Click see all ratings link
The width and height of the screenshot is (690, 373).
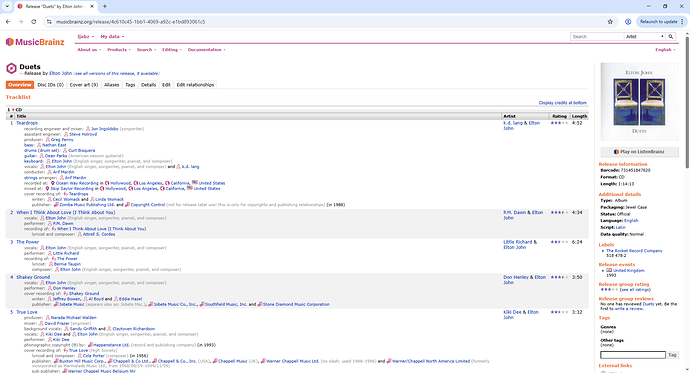coord(636,290)
